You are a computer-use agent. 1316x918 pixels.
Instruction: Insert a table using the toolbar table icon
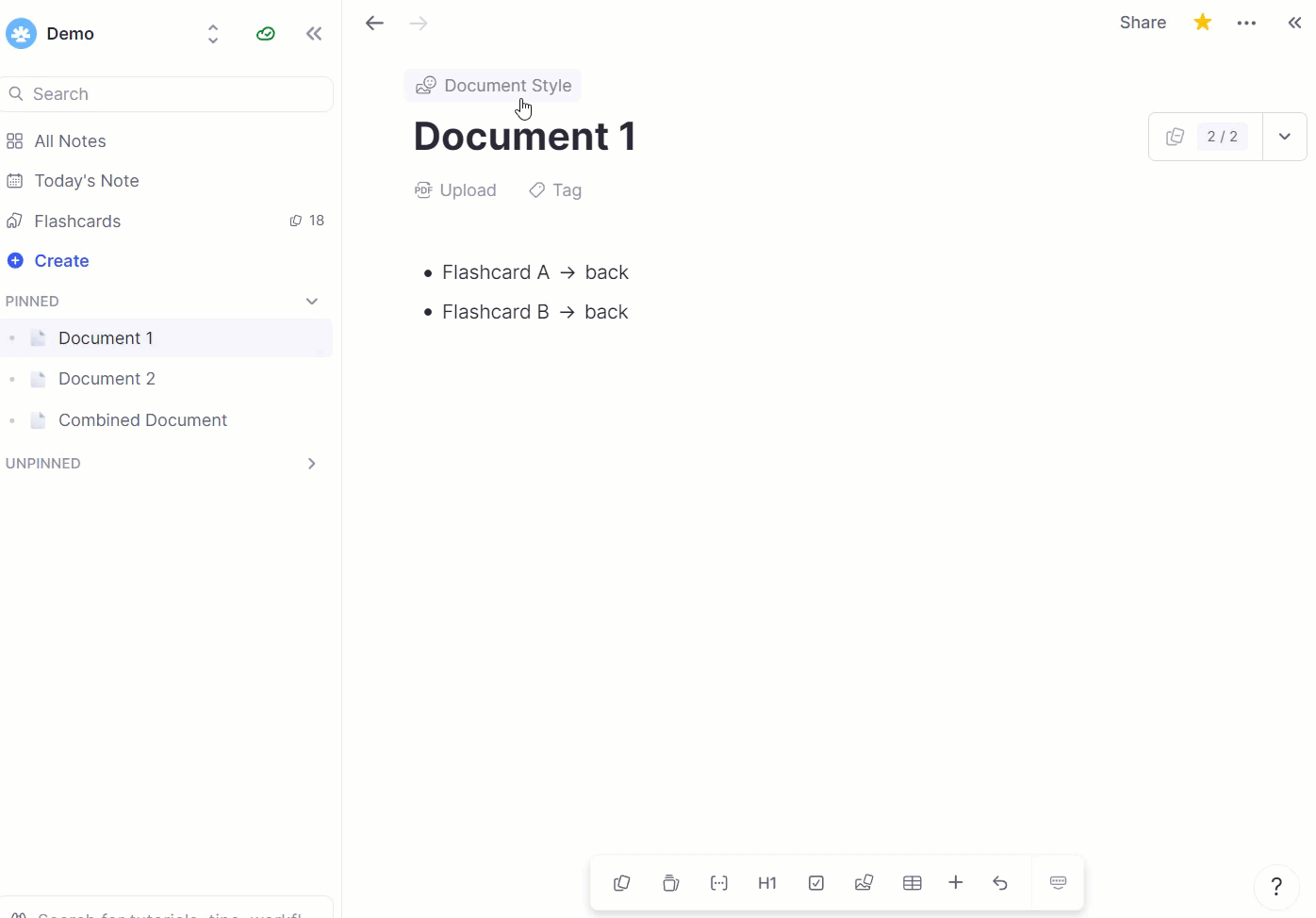click(x=912, y=883)
